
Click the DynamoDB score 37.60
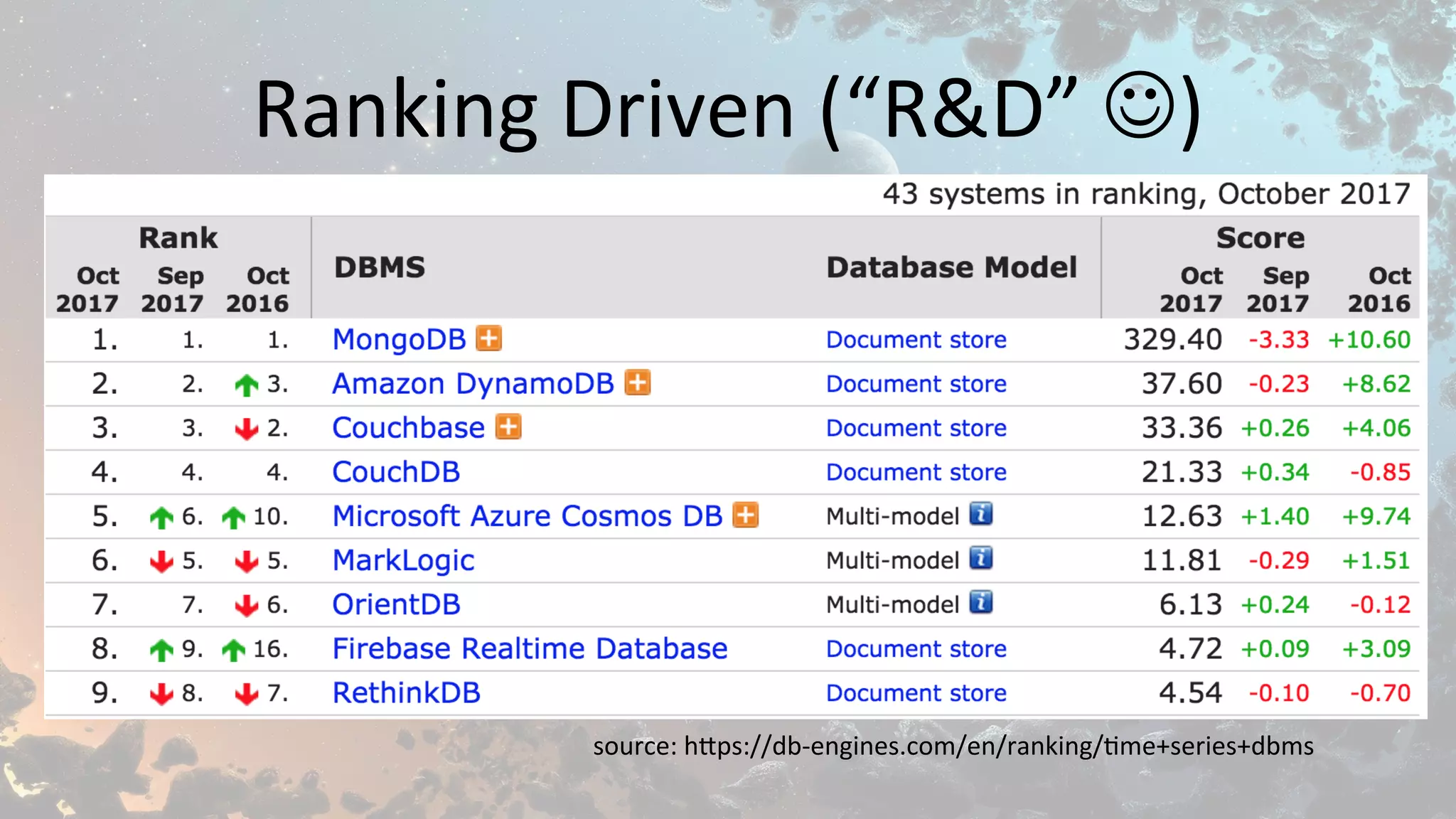1182,384
